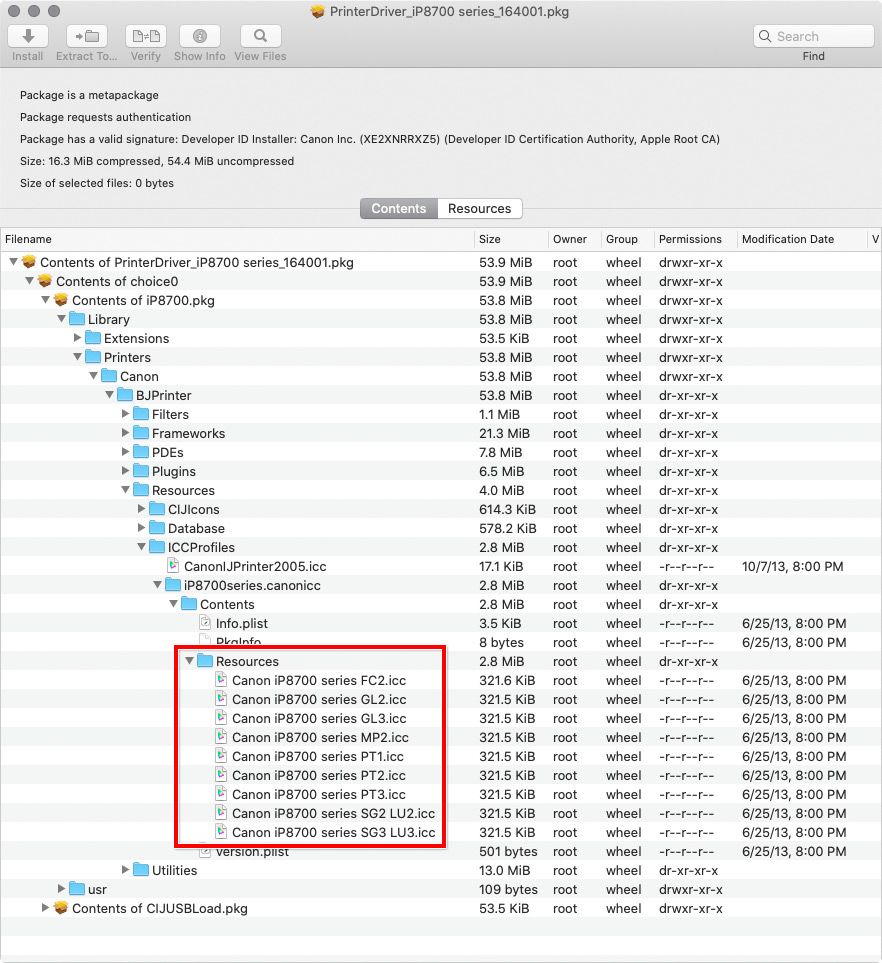The image size is (882, 963).
Task: Click the Frameworks folder icon
Action: point(141,434)
